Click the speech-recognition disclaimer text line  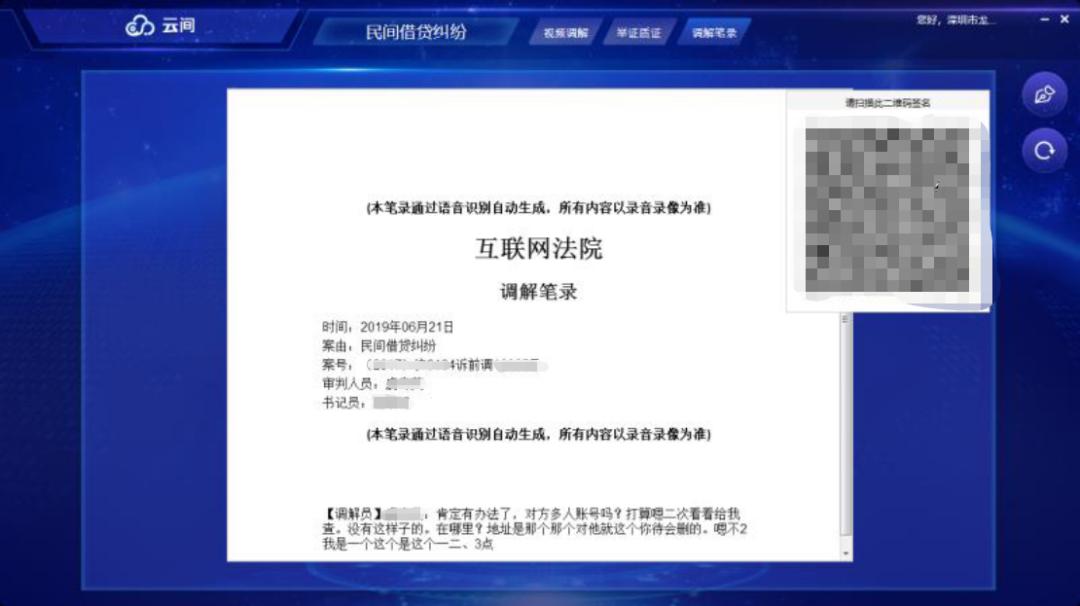pos(537,207)
